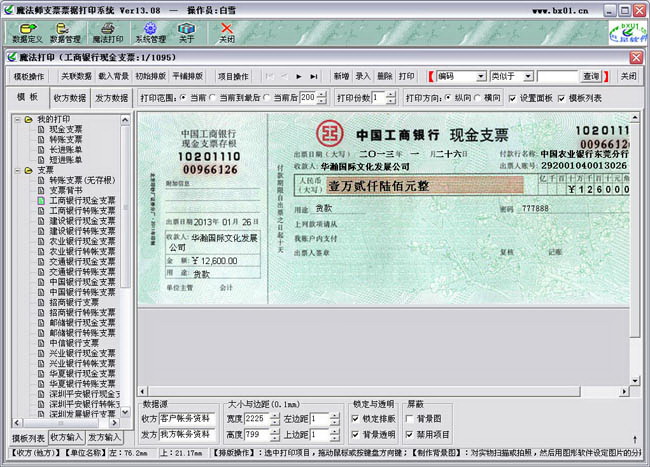Increase the 当前后 count spinner
The image size is (650, 467).
pos(322,95)
